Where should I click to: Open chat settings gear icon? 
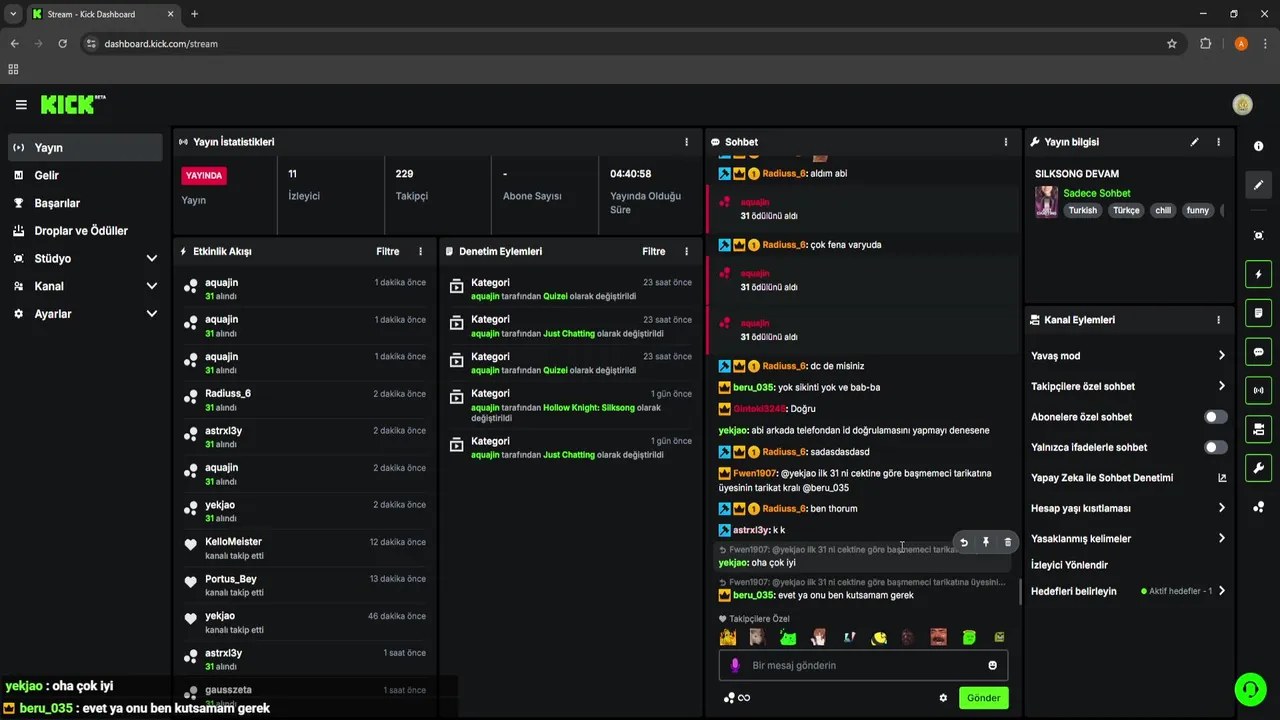pos(943,698)
